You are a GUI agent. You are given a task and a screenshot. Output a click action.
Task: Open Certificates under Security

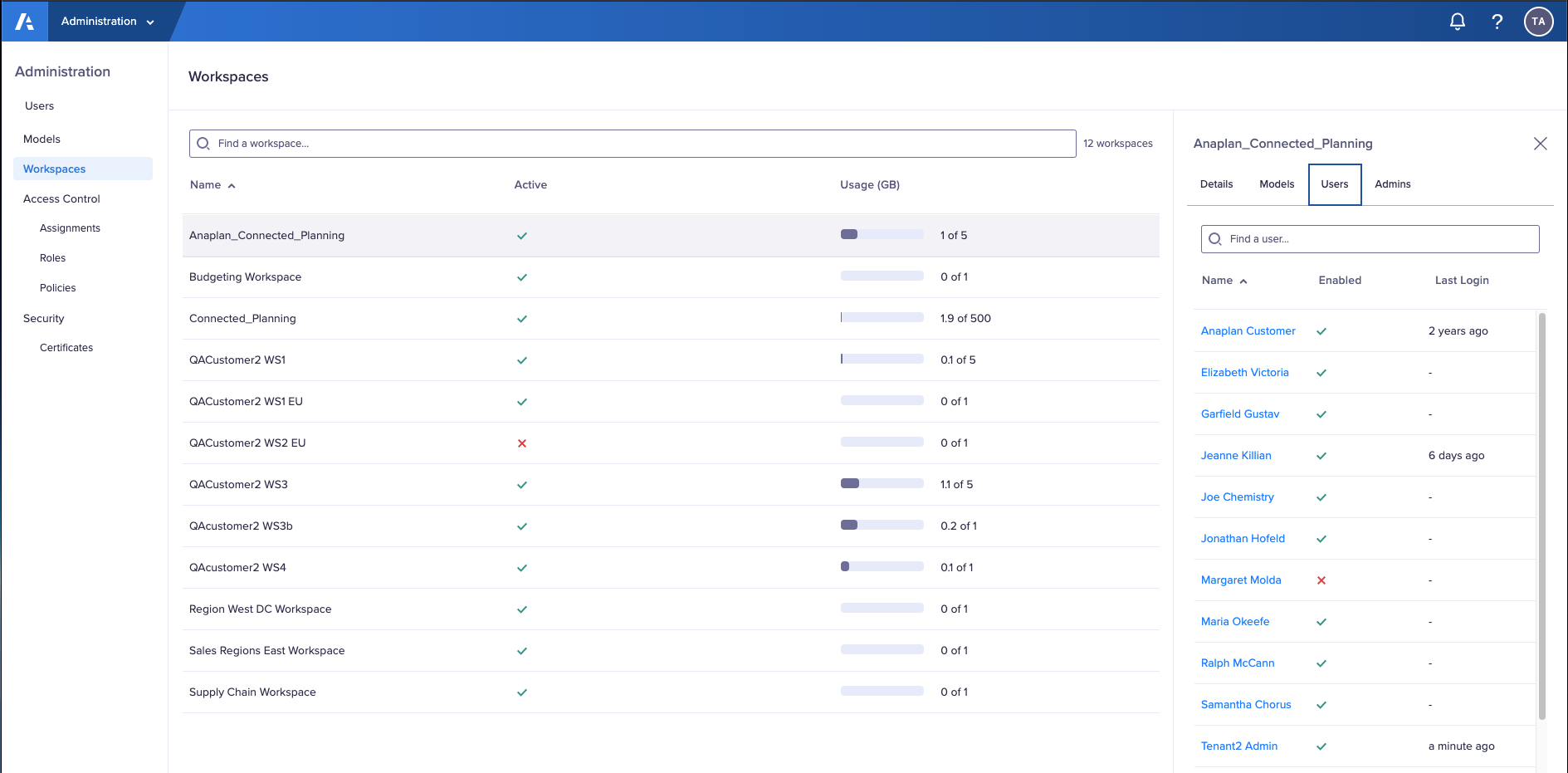pyautogui.click(x=66, y=348)
